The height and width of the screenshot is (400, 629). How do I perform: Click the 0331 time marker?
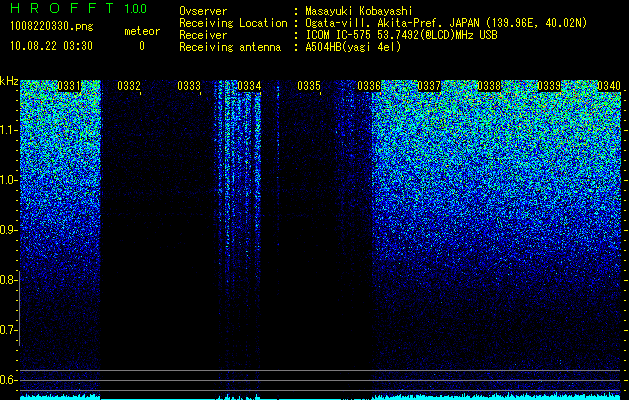69,86
